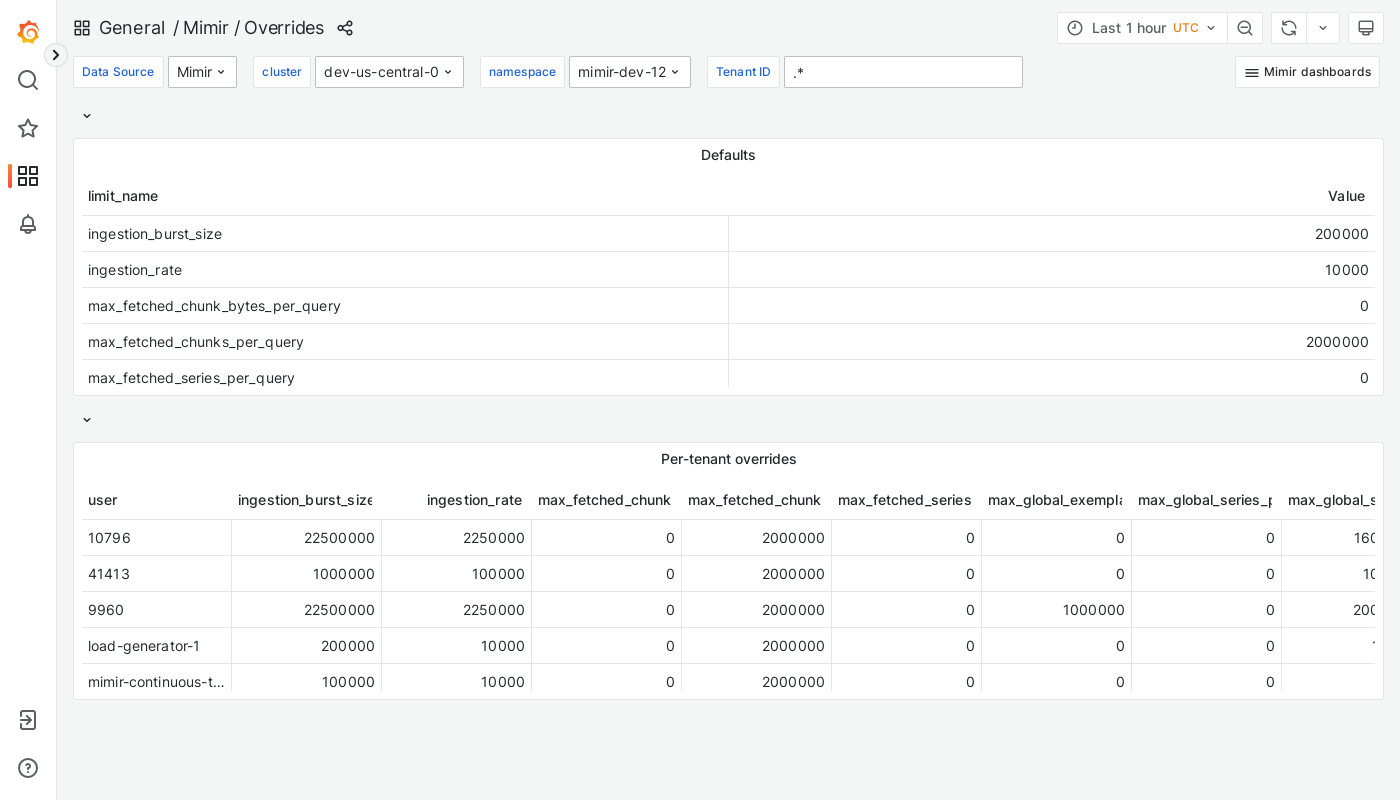The height and width of the screenshot is (800, 1400).
Task: Collapse the Per-tenant overrides row
Action: point(87,420)
